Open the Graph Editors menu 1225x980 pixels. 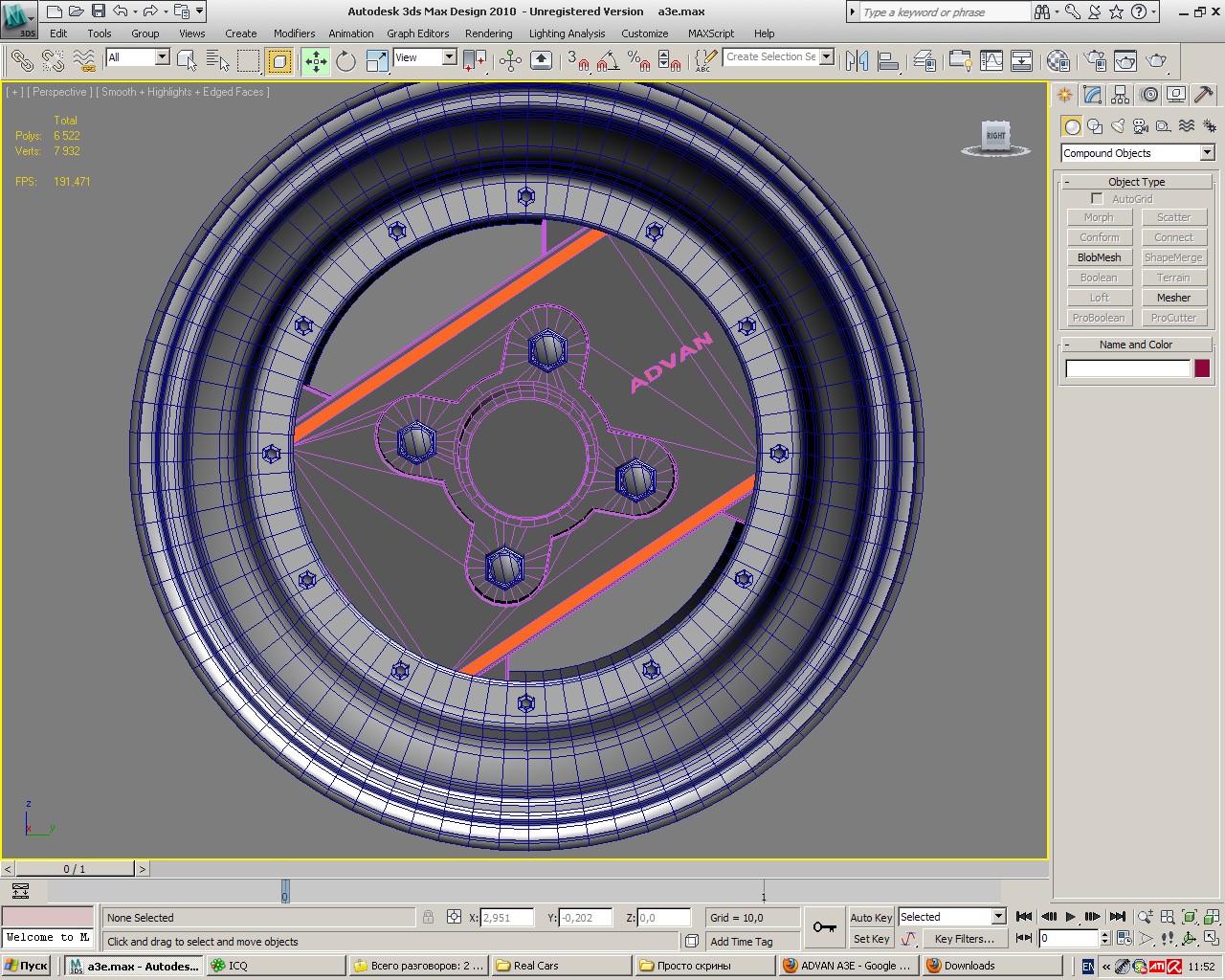coord(417,33)
